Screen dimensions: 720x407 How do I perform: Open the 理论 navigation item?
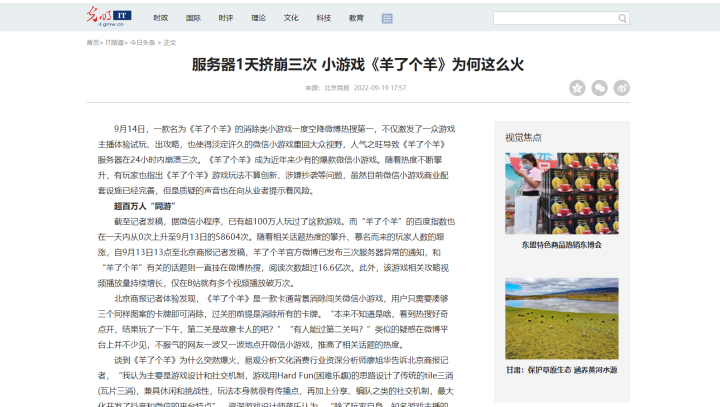(x=259, y=18)
